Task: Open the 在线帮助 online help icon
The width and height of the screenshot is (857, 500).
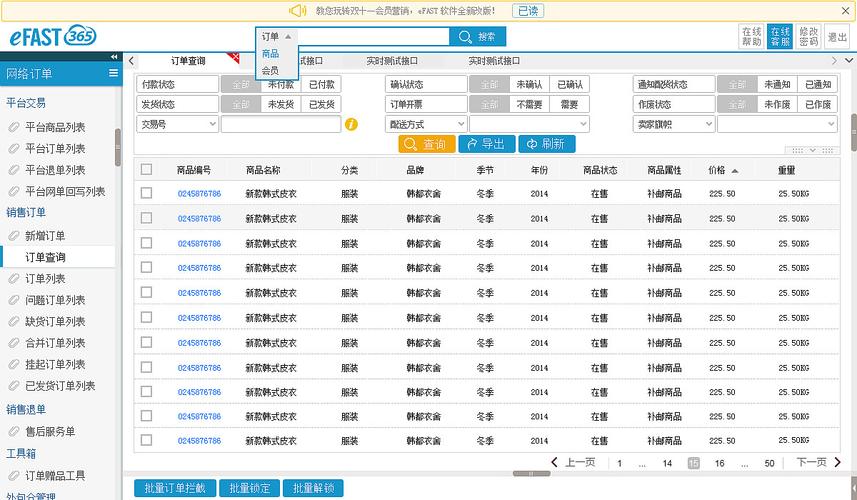Action: tap(752, 37)
